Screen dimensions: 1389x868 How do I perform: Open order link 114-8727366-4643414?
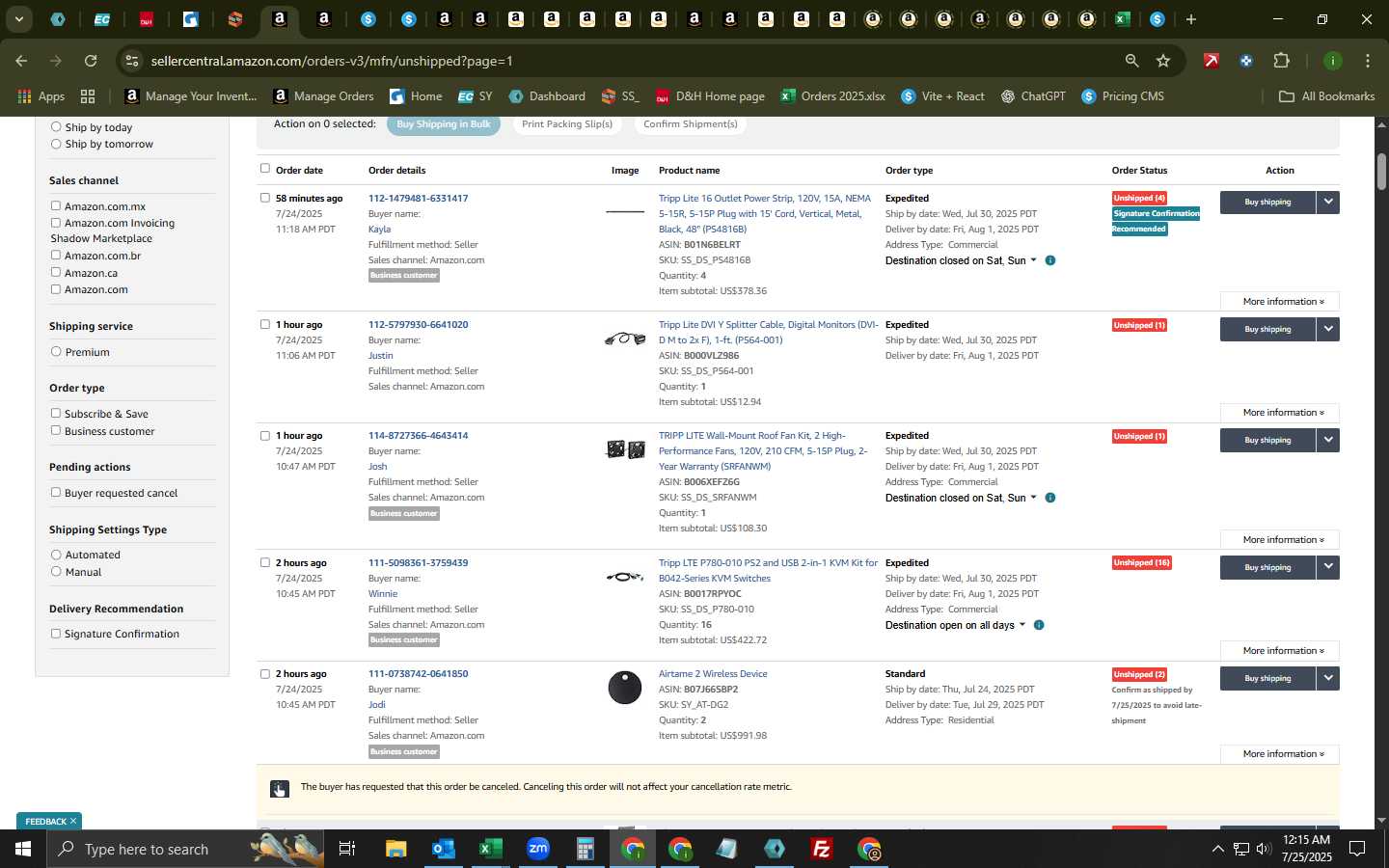418,436
